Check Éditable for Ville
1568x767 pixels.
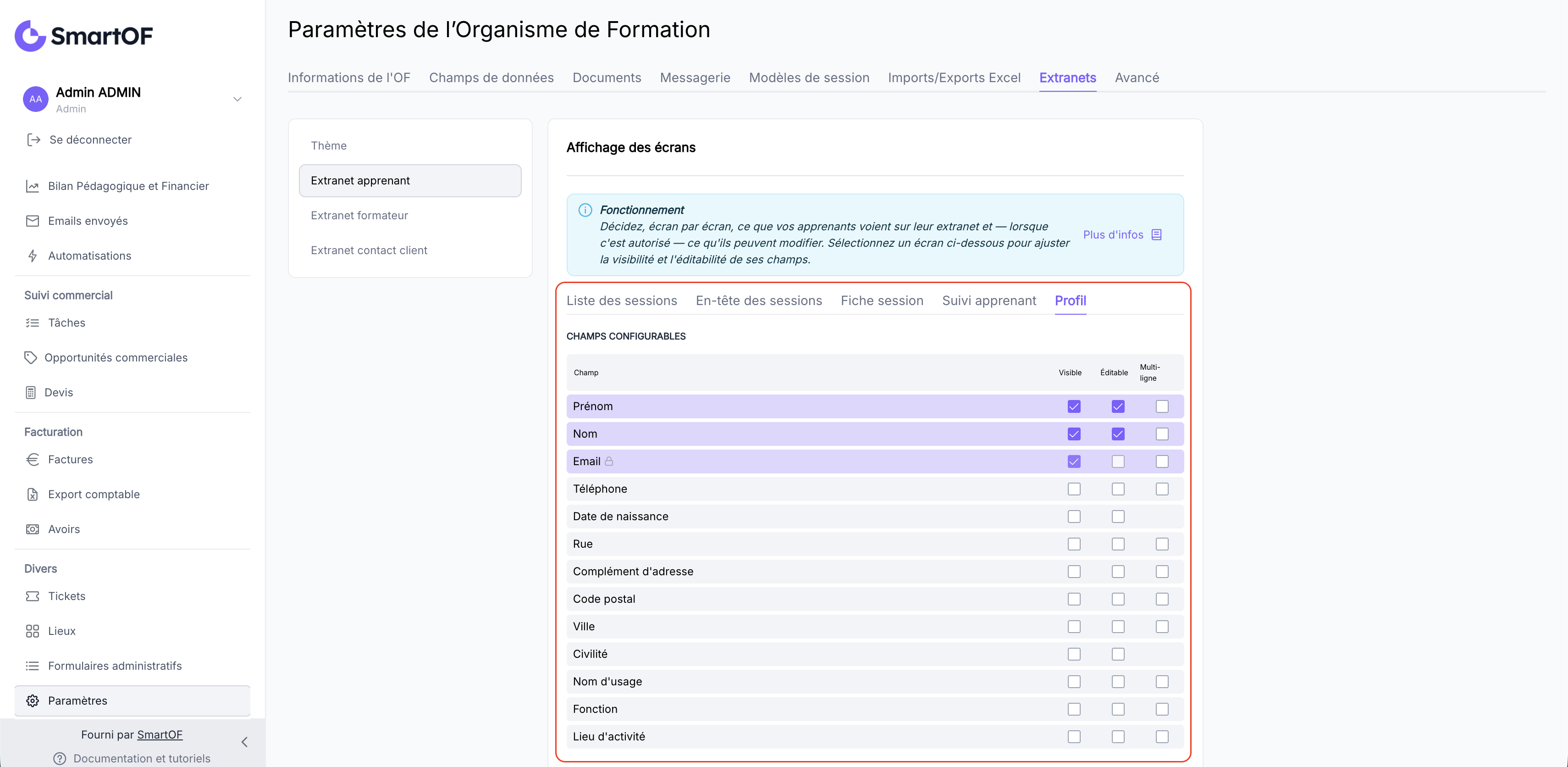pyautogui.click(x=1118, y=626)
